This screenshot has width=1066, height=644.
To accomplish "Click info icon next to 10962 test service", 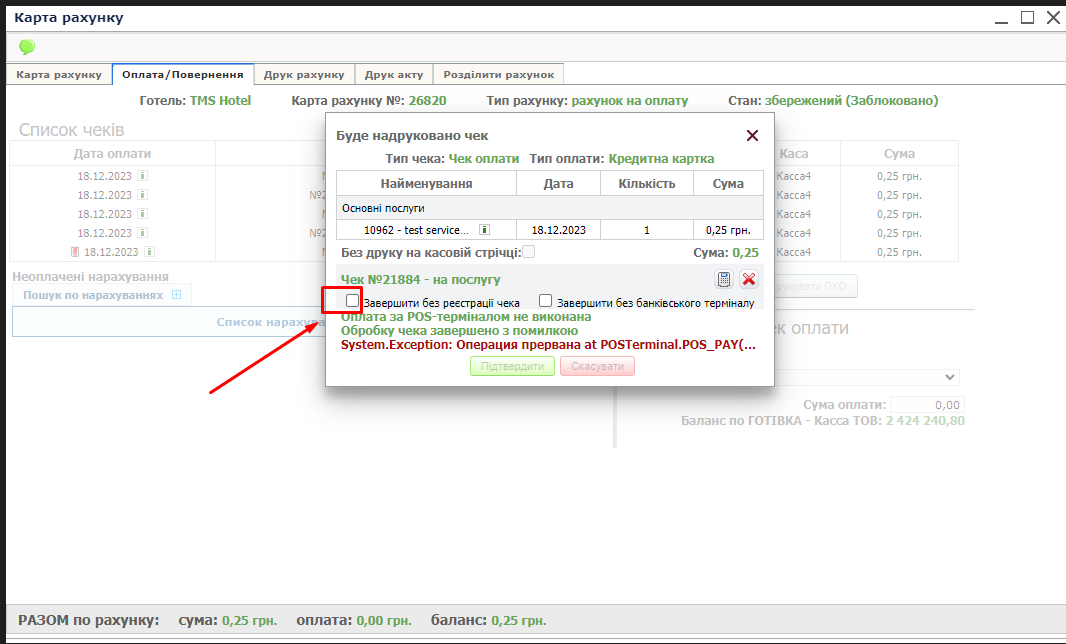I will point(484,230).
